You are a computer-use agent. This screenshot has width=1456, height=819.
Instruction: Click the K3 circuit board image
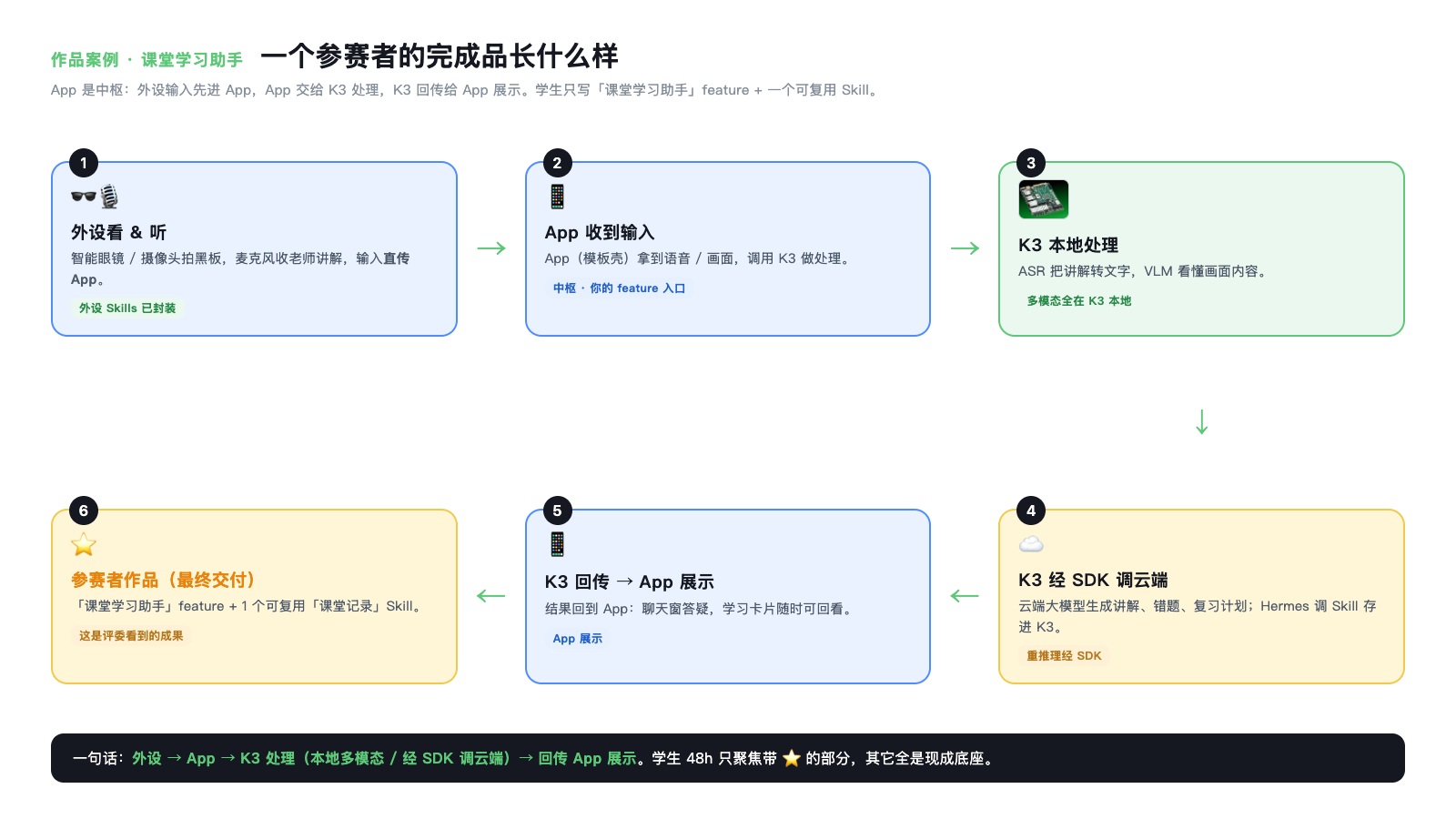click(1043, 199)
